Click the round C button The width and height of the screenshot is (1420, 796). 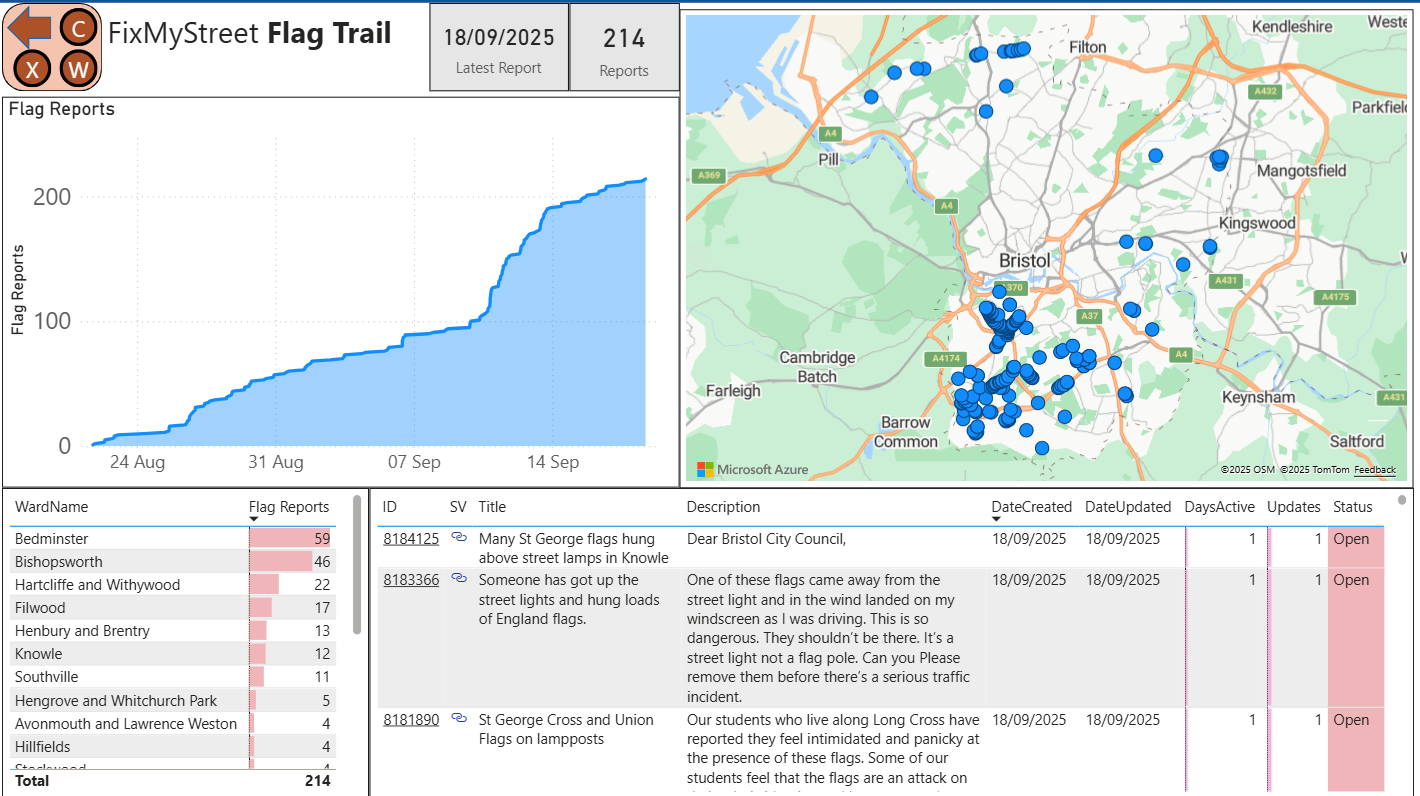(78, 27)
